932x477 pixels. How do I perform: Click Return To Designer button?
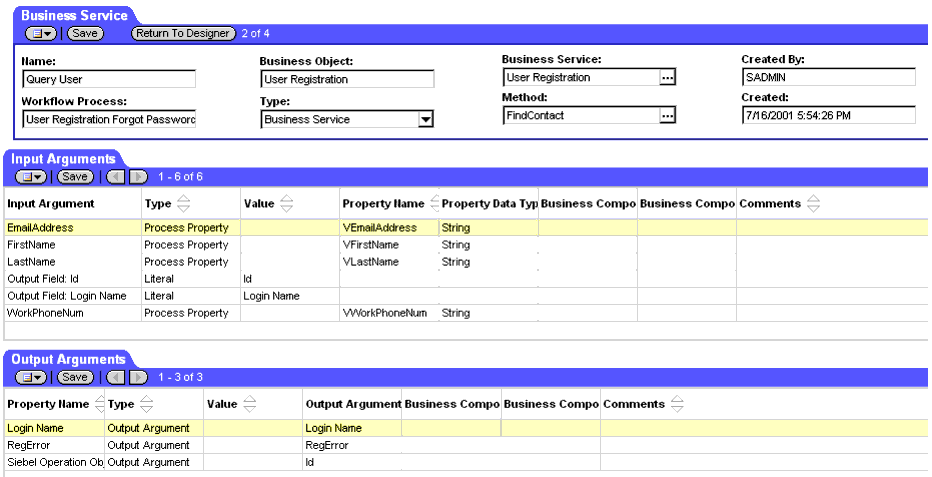coord(182,34)
